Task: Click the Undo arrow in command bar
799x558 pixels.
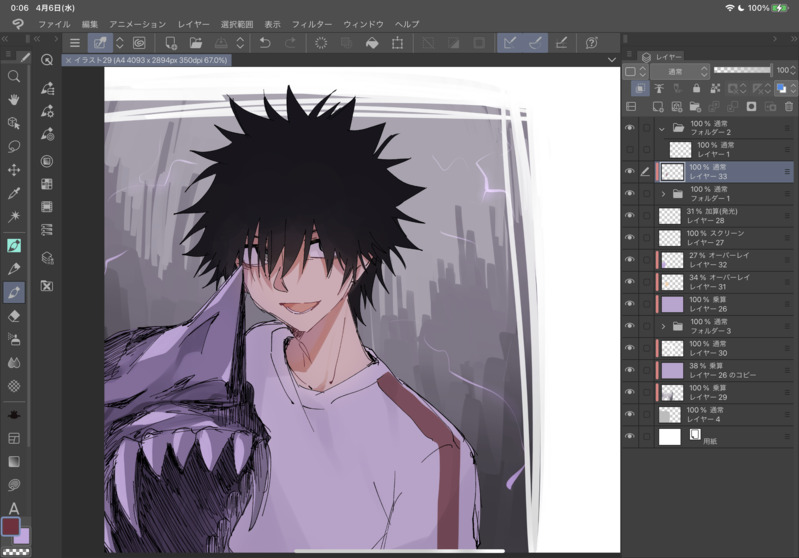Action: click(264, 43)
